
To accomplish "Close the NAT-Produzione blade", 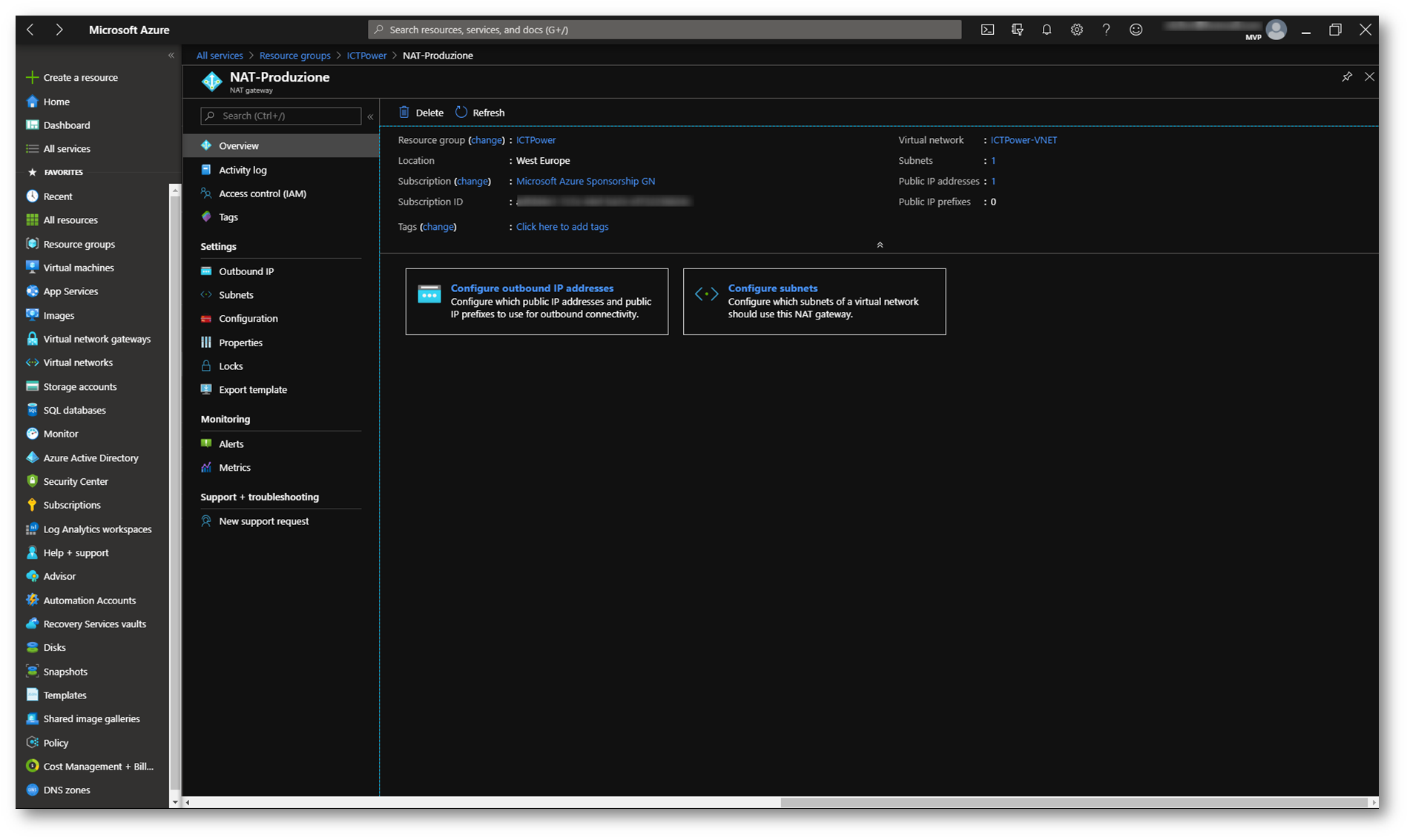I will click(x=1369, y=76).
